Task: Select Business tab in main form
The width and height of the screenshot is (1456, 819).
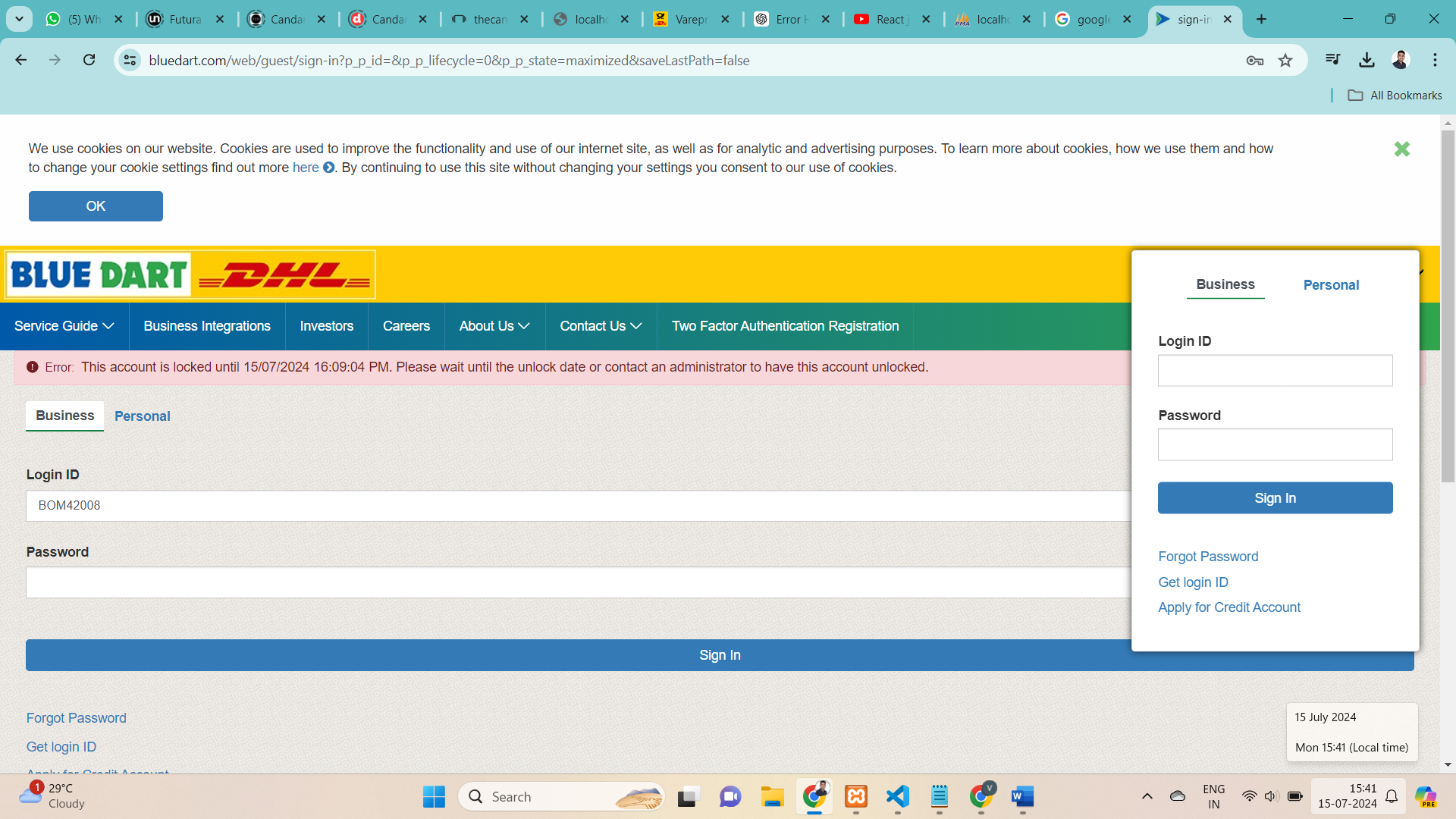Action: pos(65,416)
